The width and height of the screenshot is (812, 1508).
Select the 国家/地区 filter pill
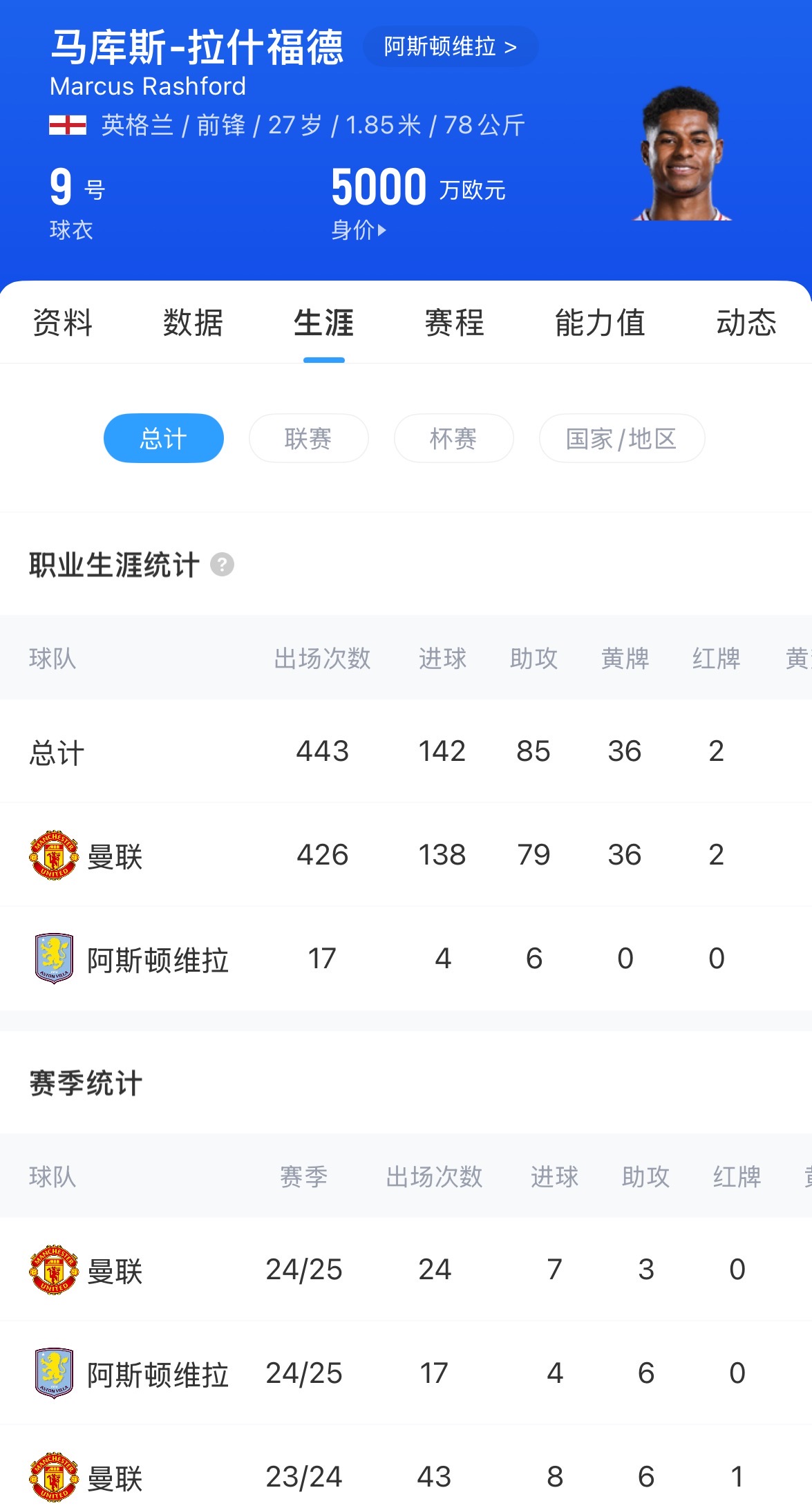tap(621, 438)
